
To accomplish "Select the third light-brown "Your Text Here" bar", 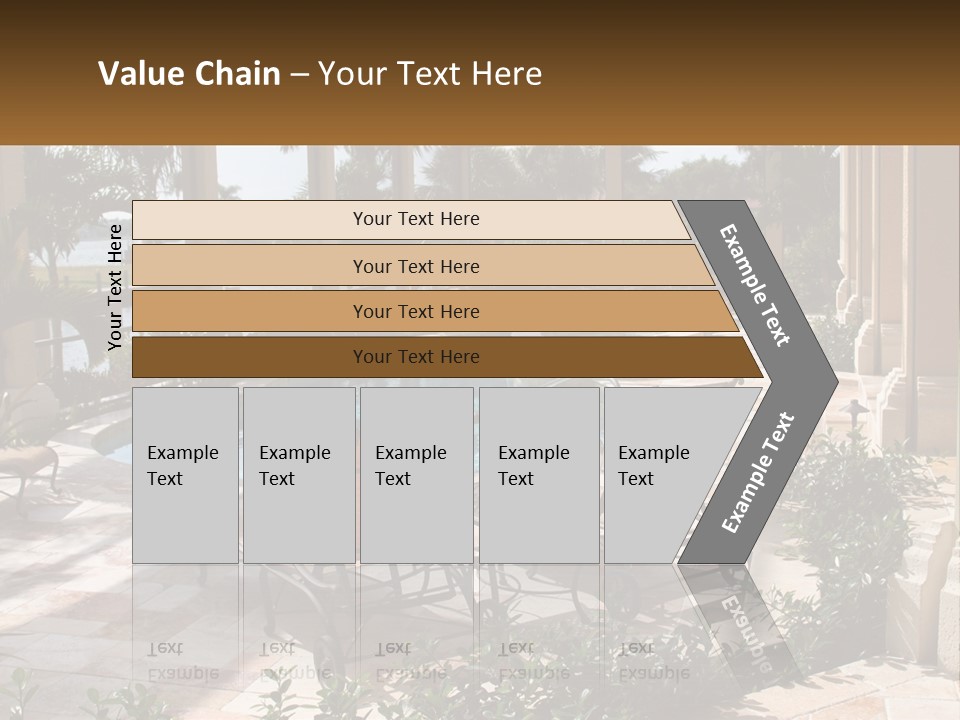I will (x=415, y=311).
